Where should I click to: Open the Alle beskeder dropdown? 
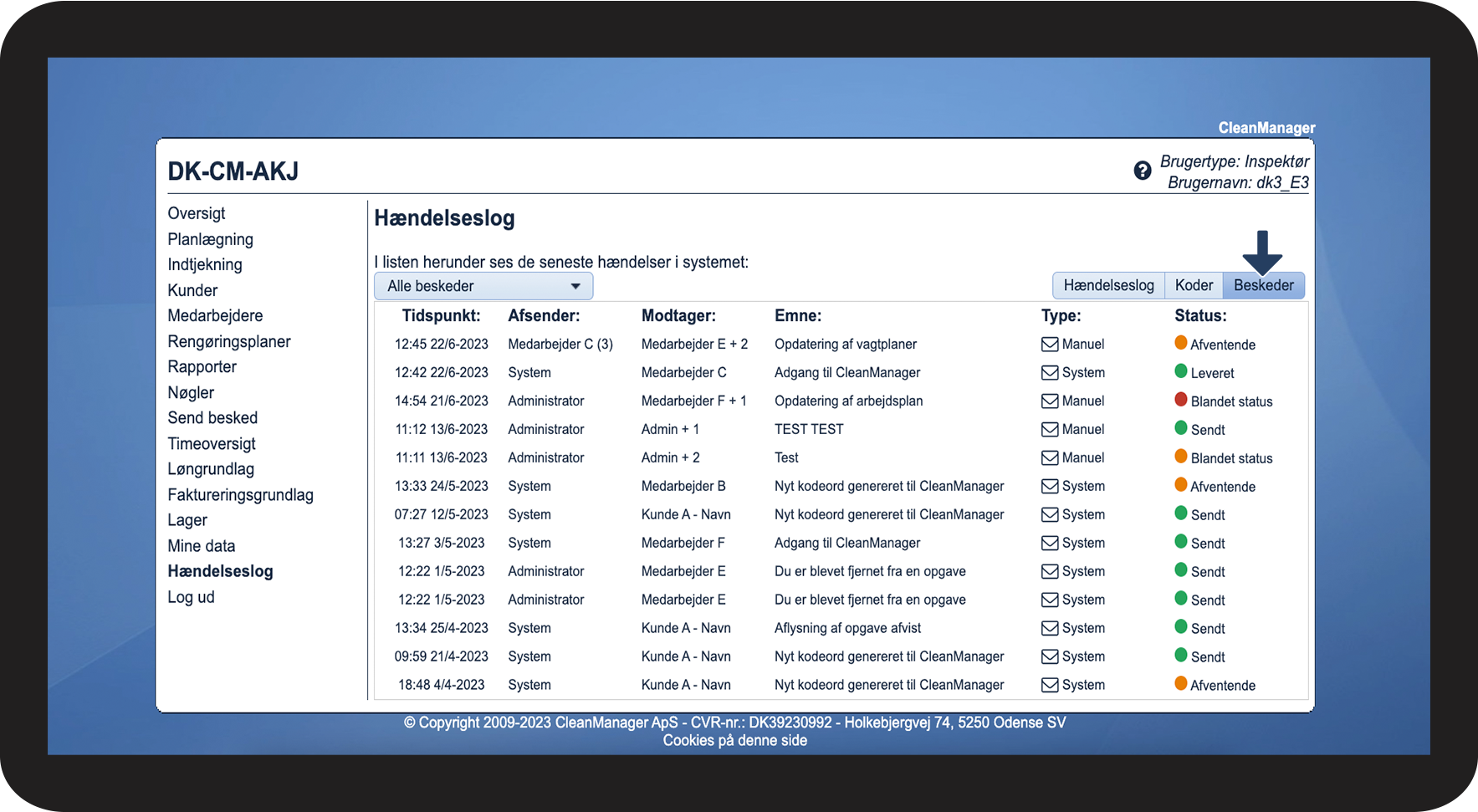pyautogui.click(x=483, y=286)
